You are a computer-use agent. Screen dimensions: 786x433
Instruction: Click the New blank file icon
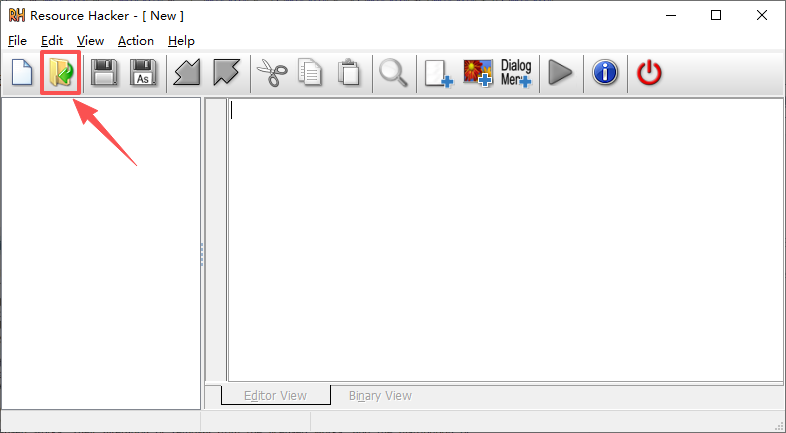point(22,72)
